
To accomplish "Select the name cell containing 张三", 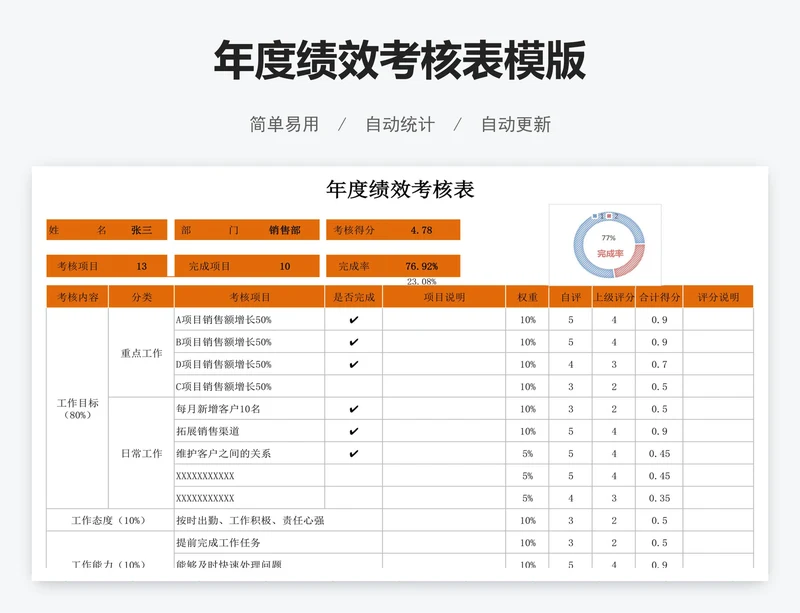I will point(141,230).
